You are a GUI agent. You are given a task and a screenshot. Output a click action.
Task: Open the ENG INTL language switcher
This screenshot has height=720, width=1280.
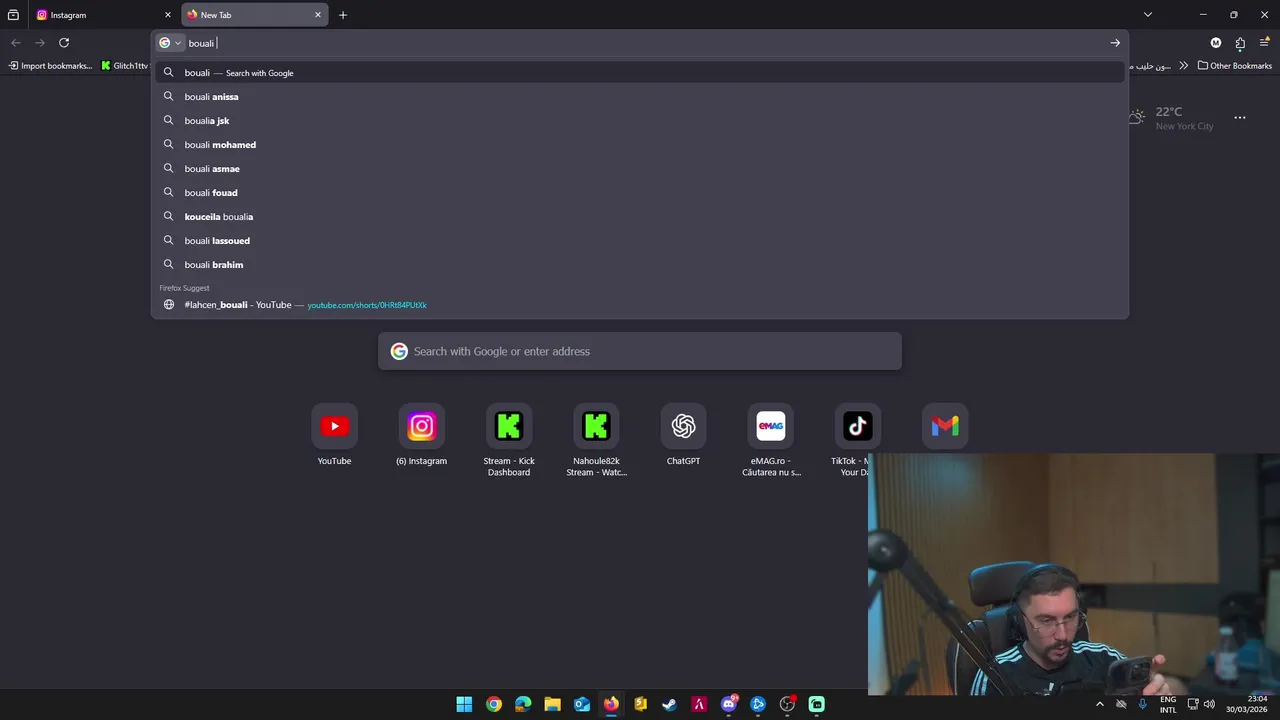pyautogui.click(x=1168, y=704)
